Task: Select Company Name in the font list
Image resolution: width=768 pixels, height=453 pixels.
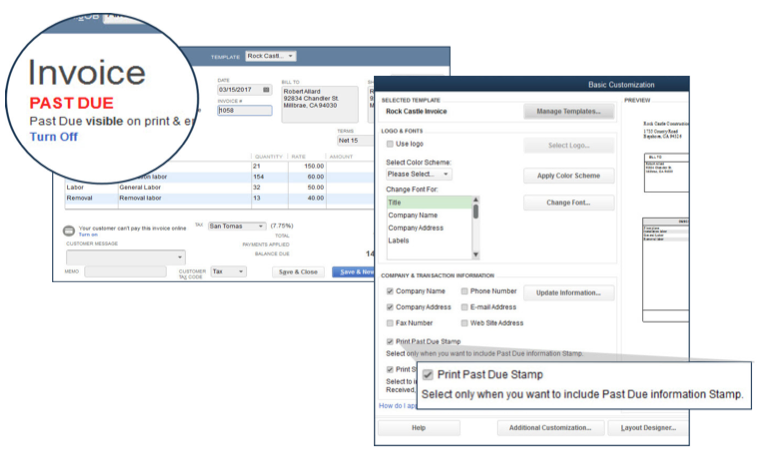Action: coord(429,215)
